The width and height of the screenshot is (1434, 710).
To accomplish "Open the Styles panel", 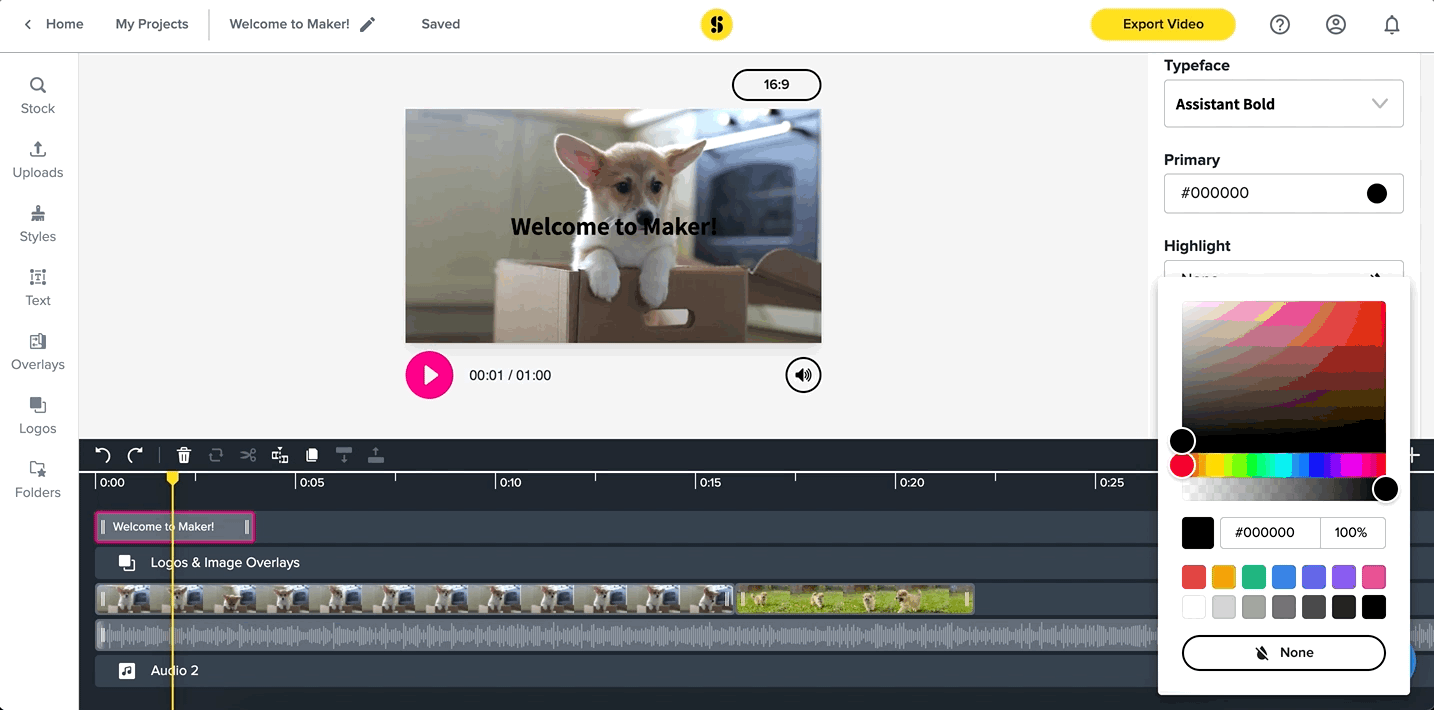I will (x=38, y=224).
